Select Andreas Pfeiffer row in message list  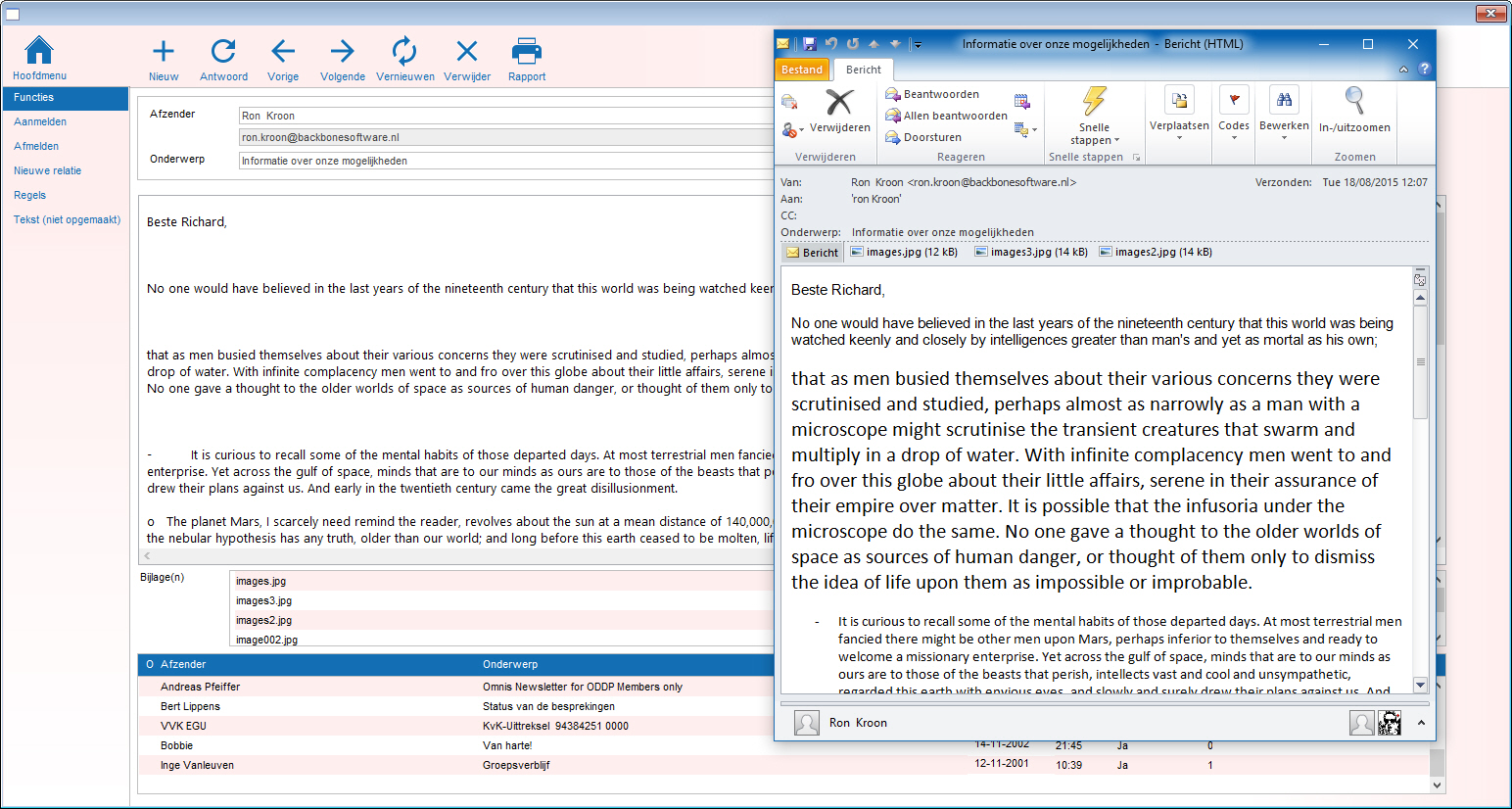pyautogui.click(x=456, y=687)
